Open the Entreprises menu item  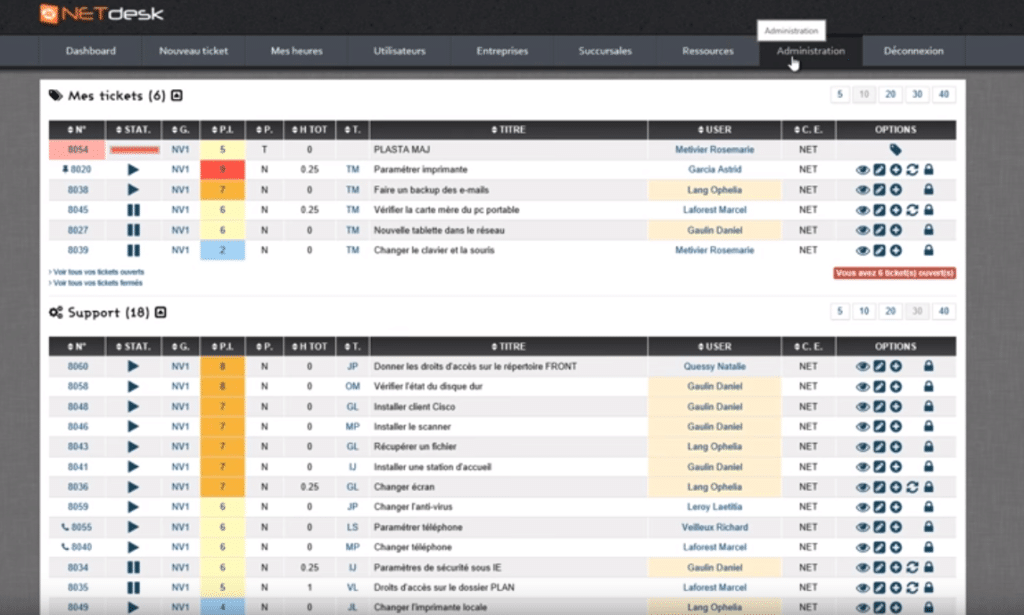[501, 50]
